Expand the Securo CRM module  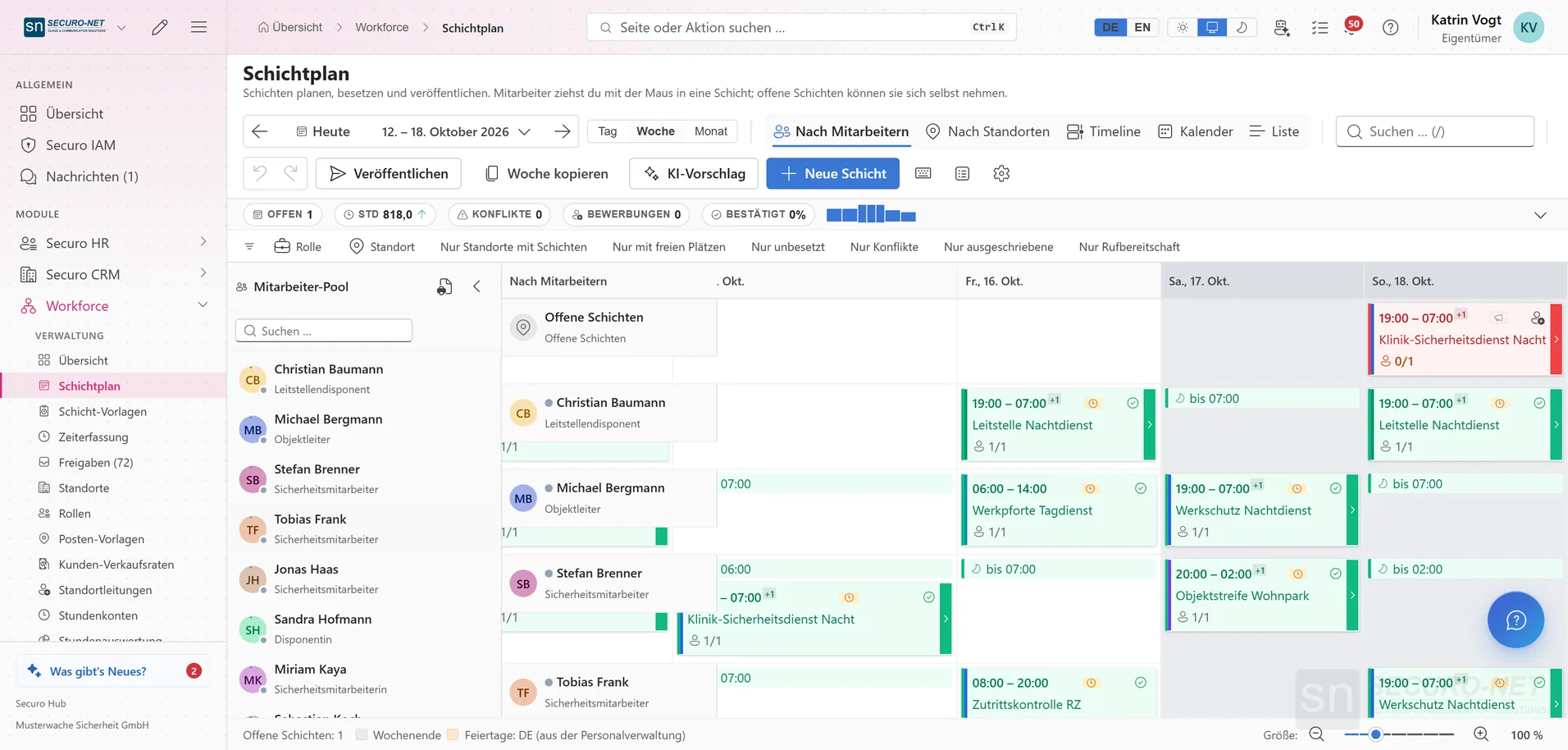pos(203,273)
